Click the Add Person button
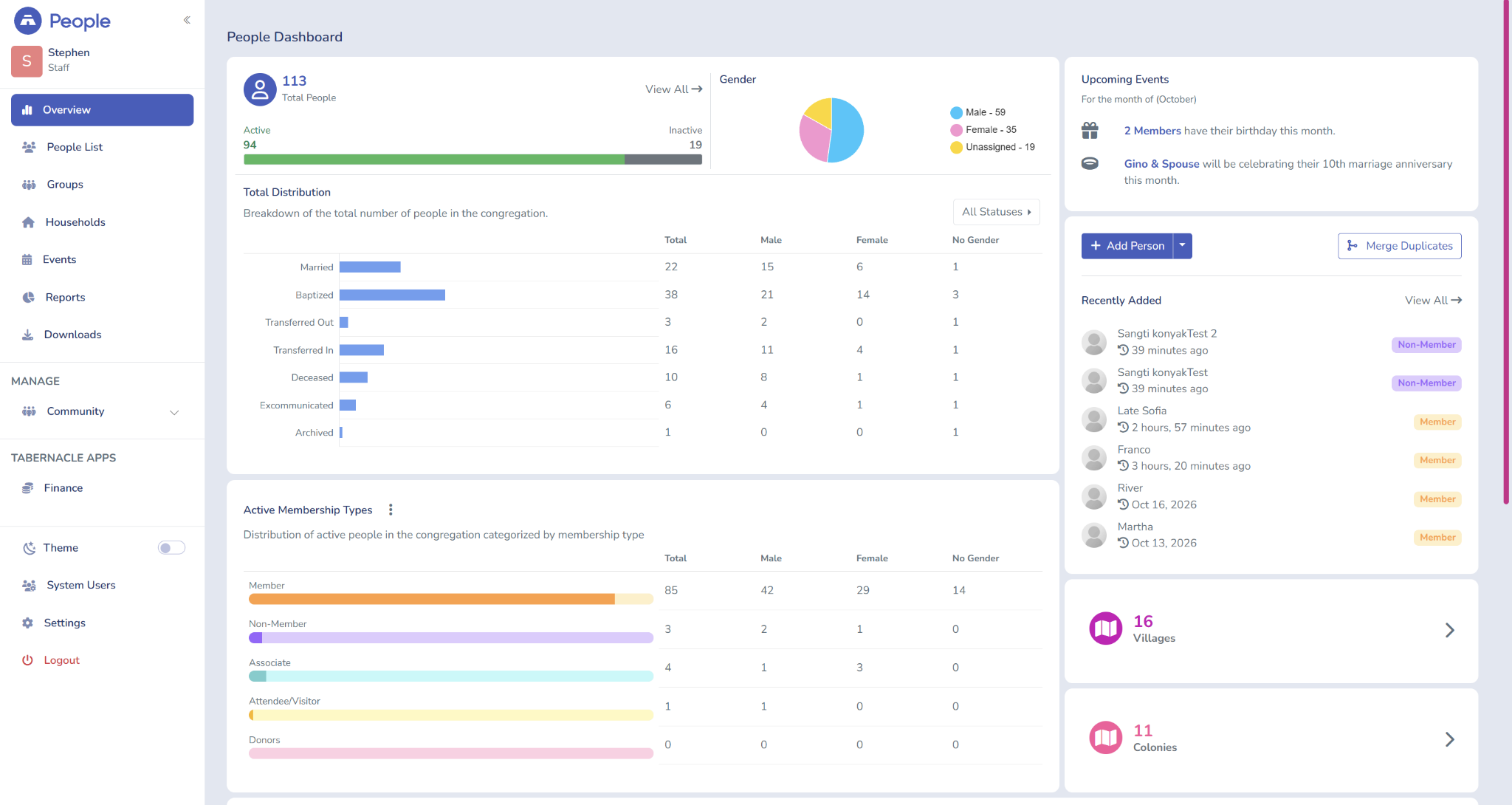Screen dimensions: 1512x805 pyautogui.click(x=1127, y=246)
